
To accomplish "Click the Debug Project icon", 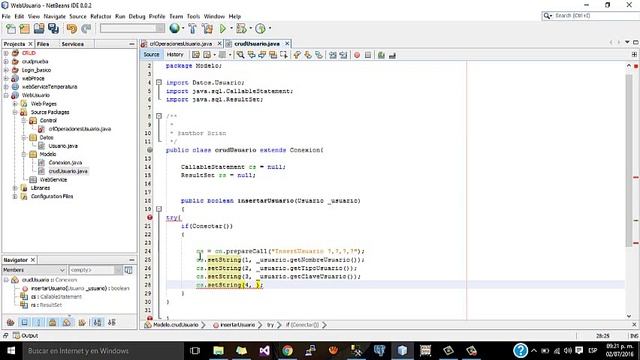I will tap(241, 29).
